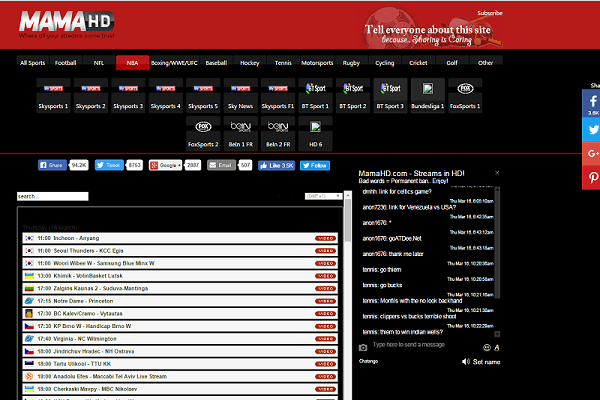Viewport: 600px width, 400px height.
Task: Open the Bundesliga 1 channel
Action: (x=428, y=96)
